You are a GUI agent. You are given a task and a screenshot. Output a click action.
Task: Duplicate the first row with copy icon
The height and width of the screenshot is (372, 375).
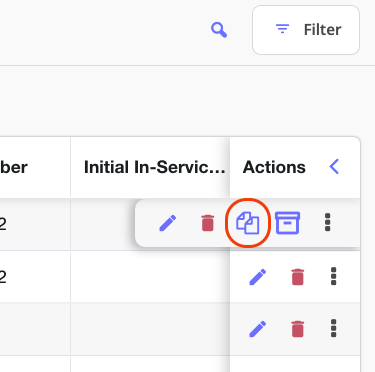pos(247,223)
